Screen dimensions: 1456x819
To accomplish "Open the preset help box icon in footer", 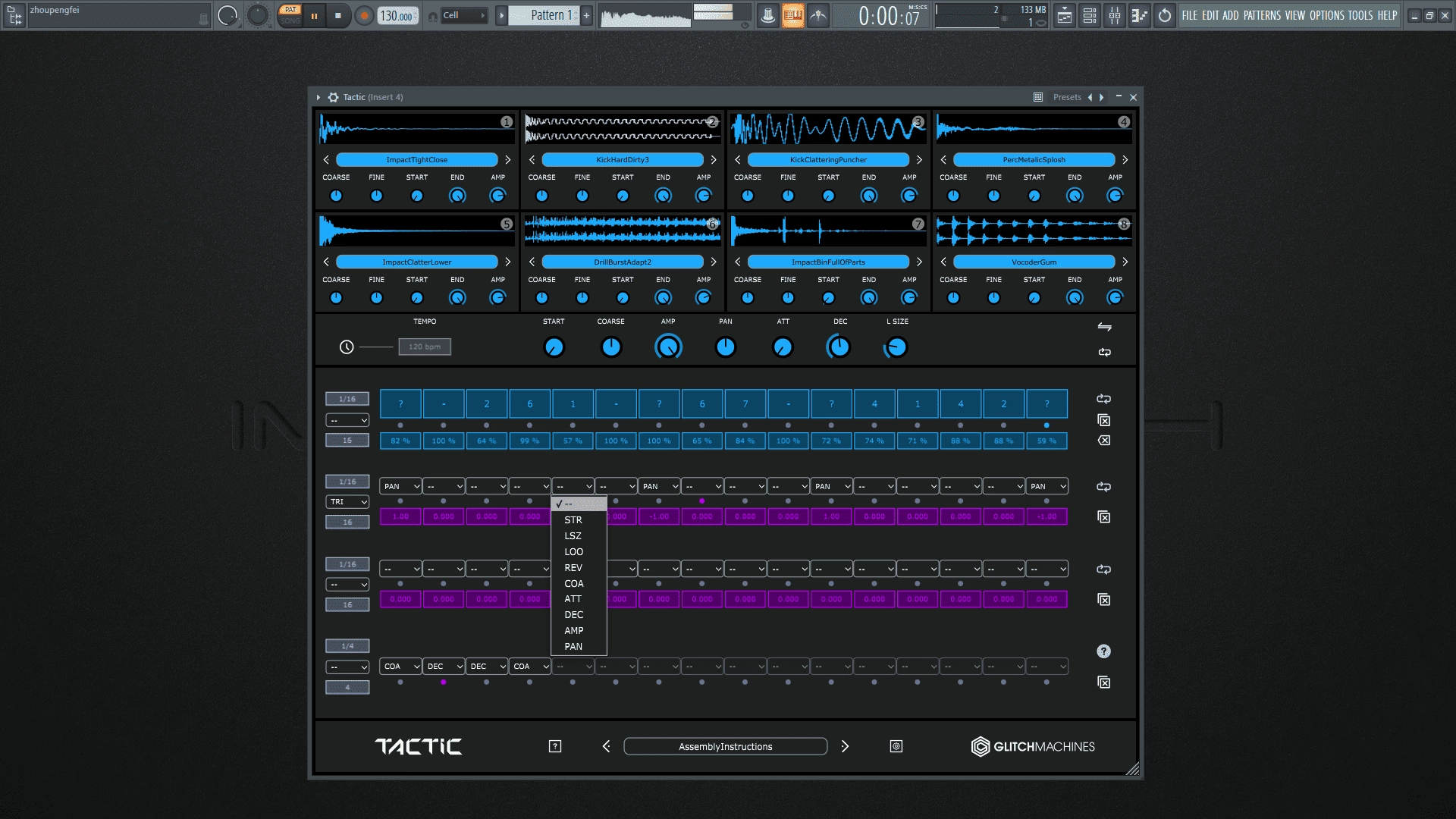I will 555,746.
